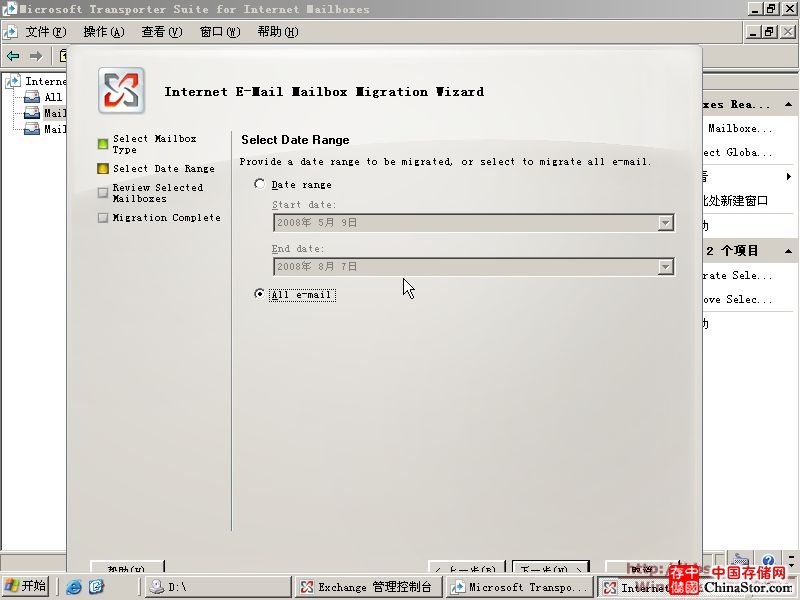This screenshot has width=800, height=600.
Task: Click the End date field showing 2008年 8月 7日
Action: [473, 267]
